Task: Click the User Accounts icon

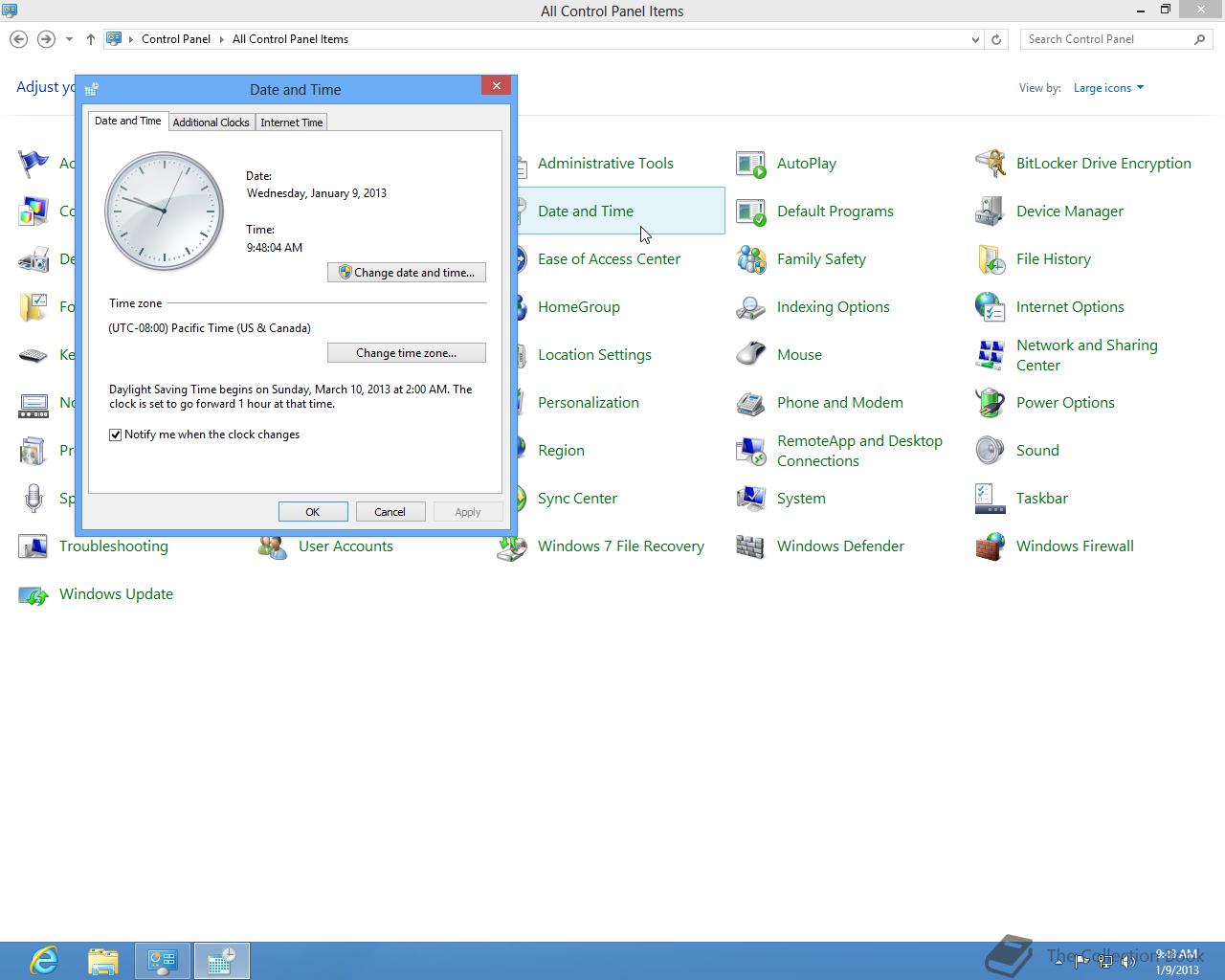Action: [x=273, y=546]
